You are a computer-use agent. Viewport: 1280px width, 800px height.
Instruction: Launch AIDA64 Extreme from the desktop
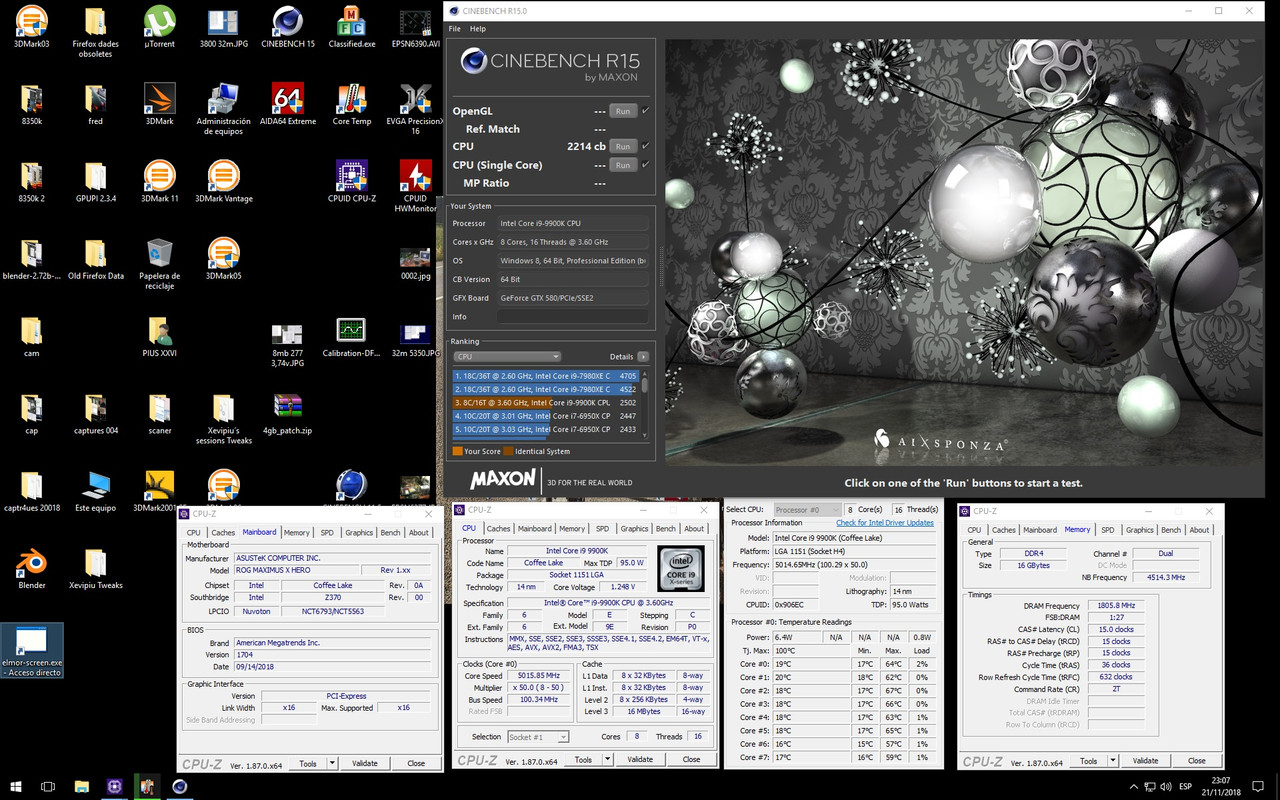pyautogui.click(x=288, y=104)
